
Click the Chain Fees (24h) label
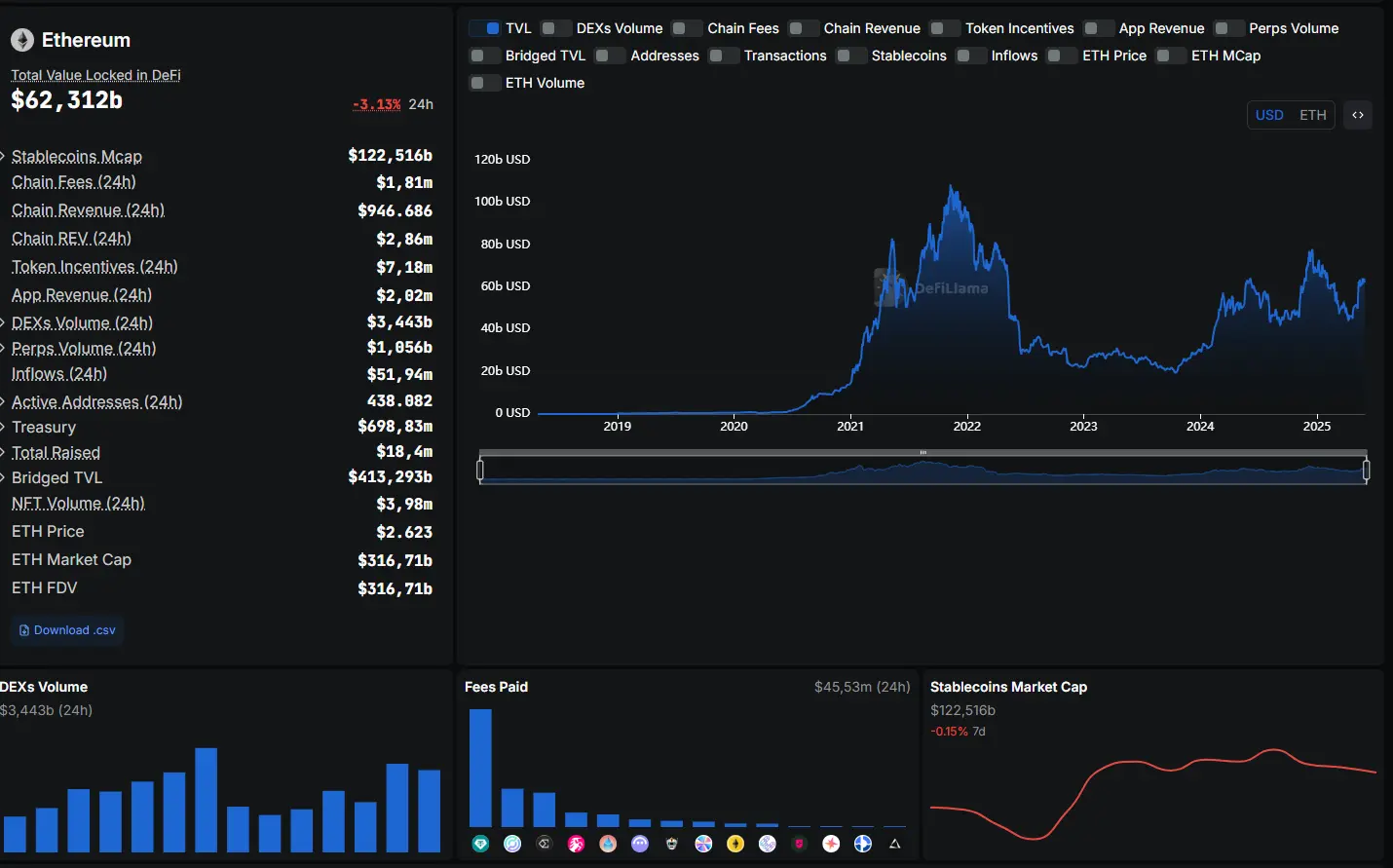[74, 182]
